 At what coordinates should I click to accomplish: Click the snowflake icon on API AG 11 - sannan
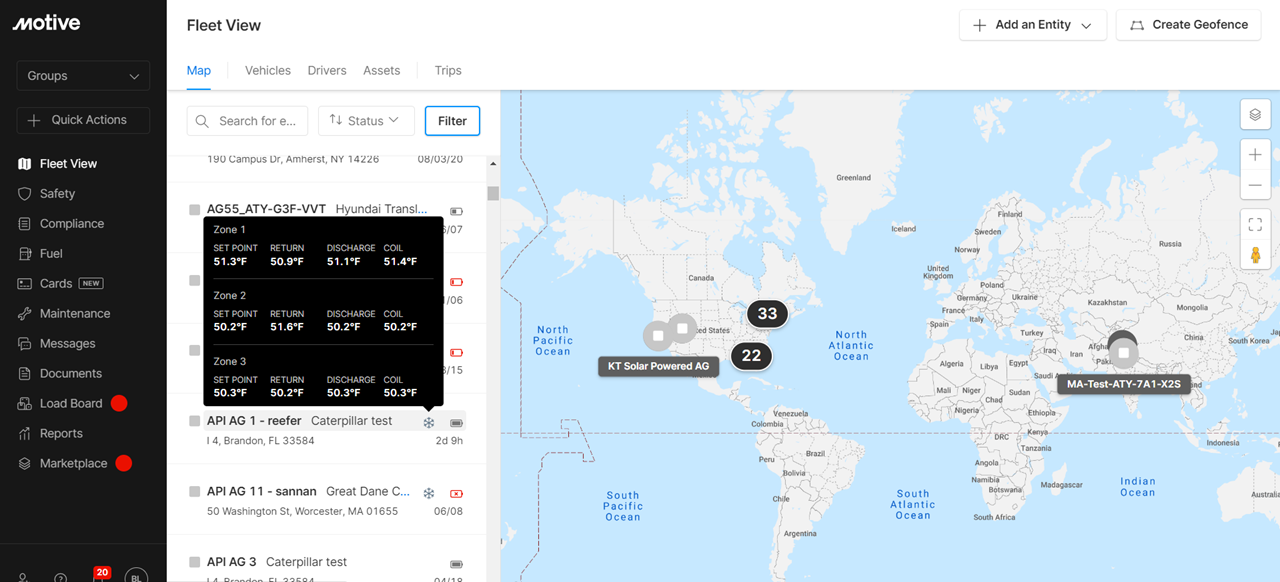(429, 493)
